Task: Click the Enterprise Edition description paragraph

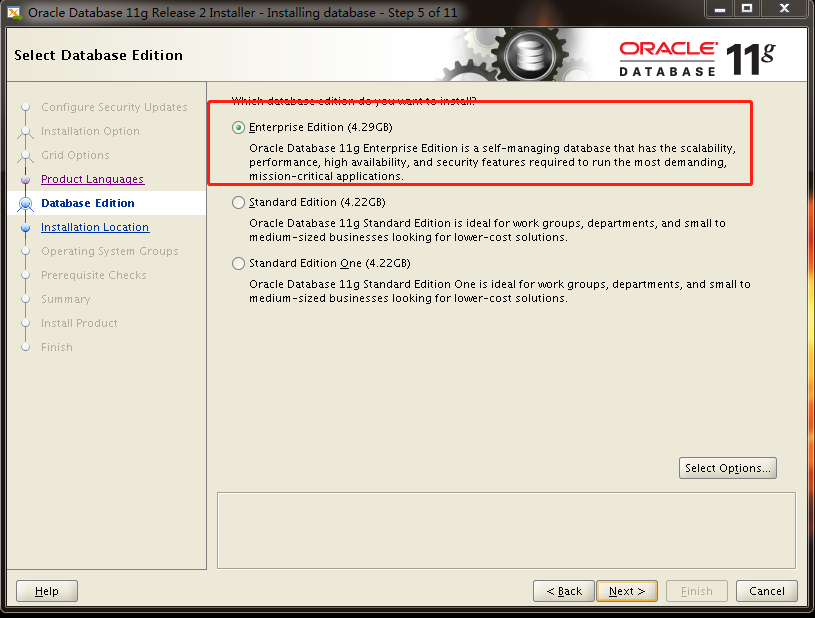Action: (x=492, y=162)
